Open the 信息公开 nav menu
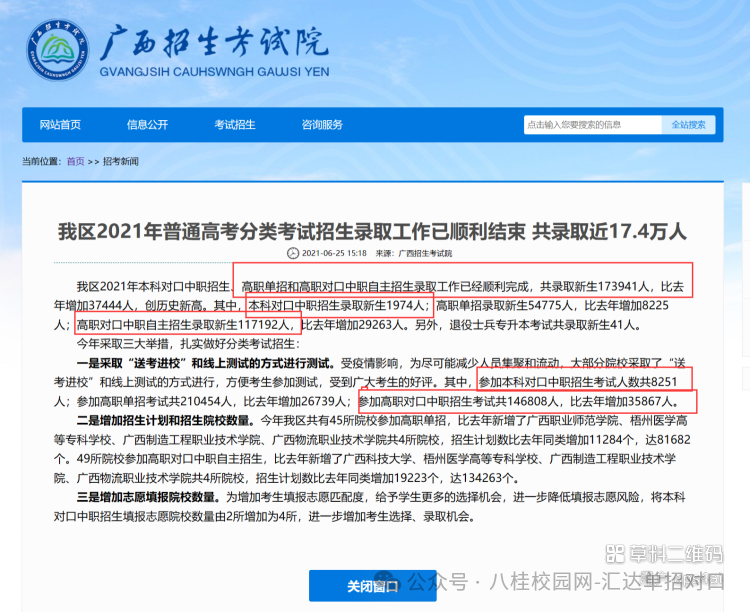The height and width of the screenshot is (612, 750). tap(147, 125)
